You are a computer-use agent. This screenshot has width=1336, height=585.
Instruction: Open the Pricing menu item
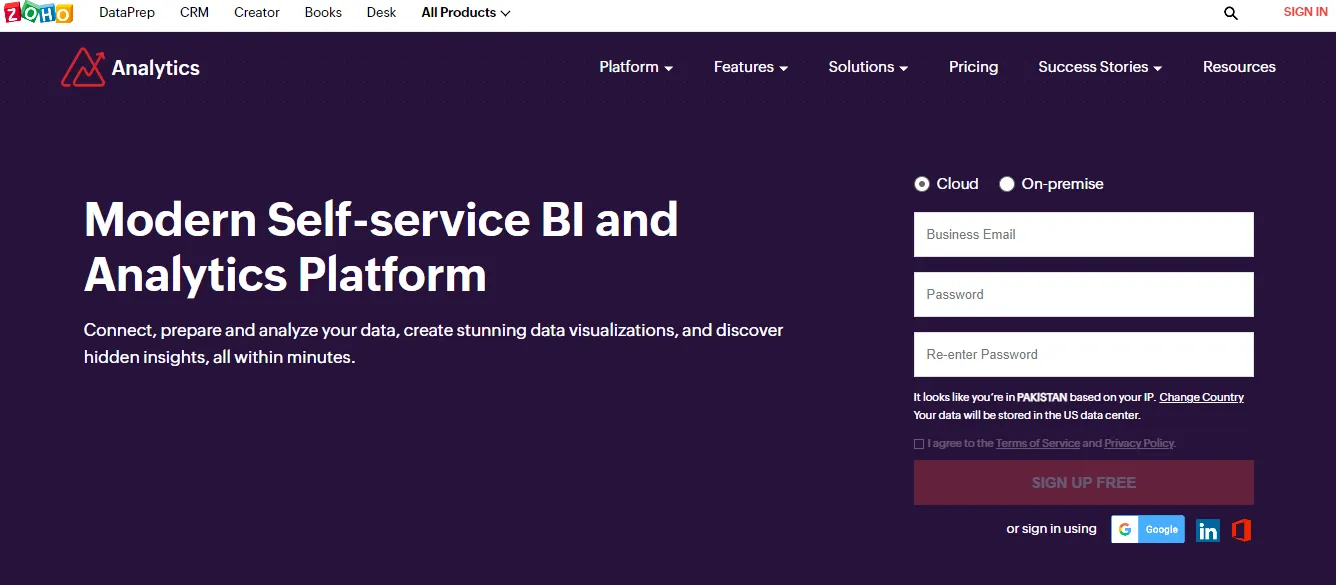[973, 67]
